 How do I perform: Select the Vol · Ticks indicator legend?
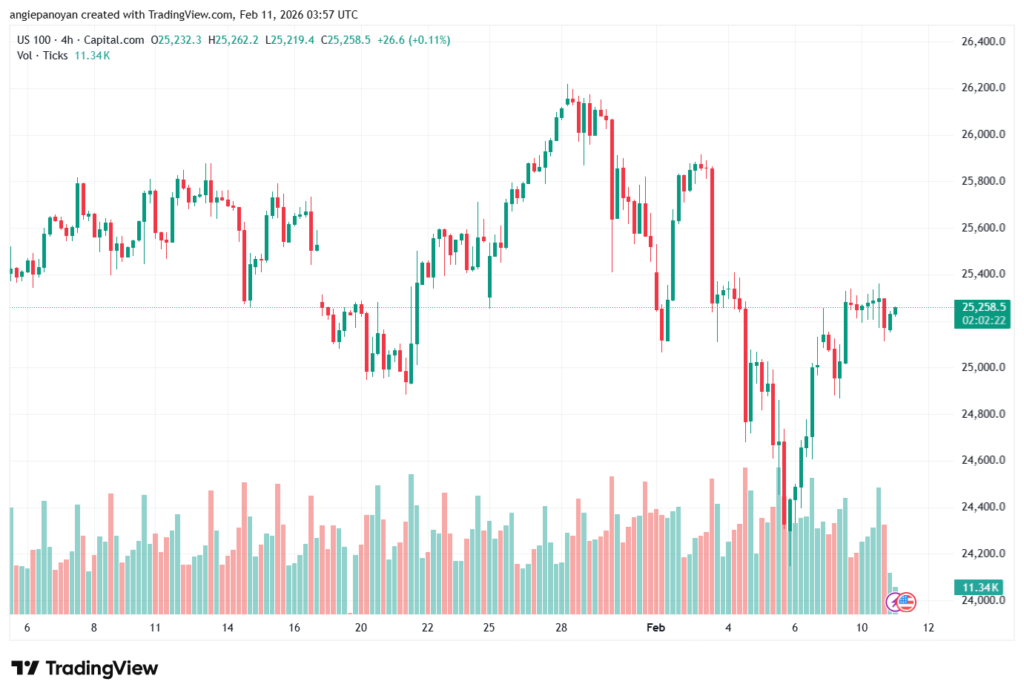(x=43, y=55)
